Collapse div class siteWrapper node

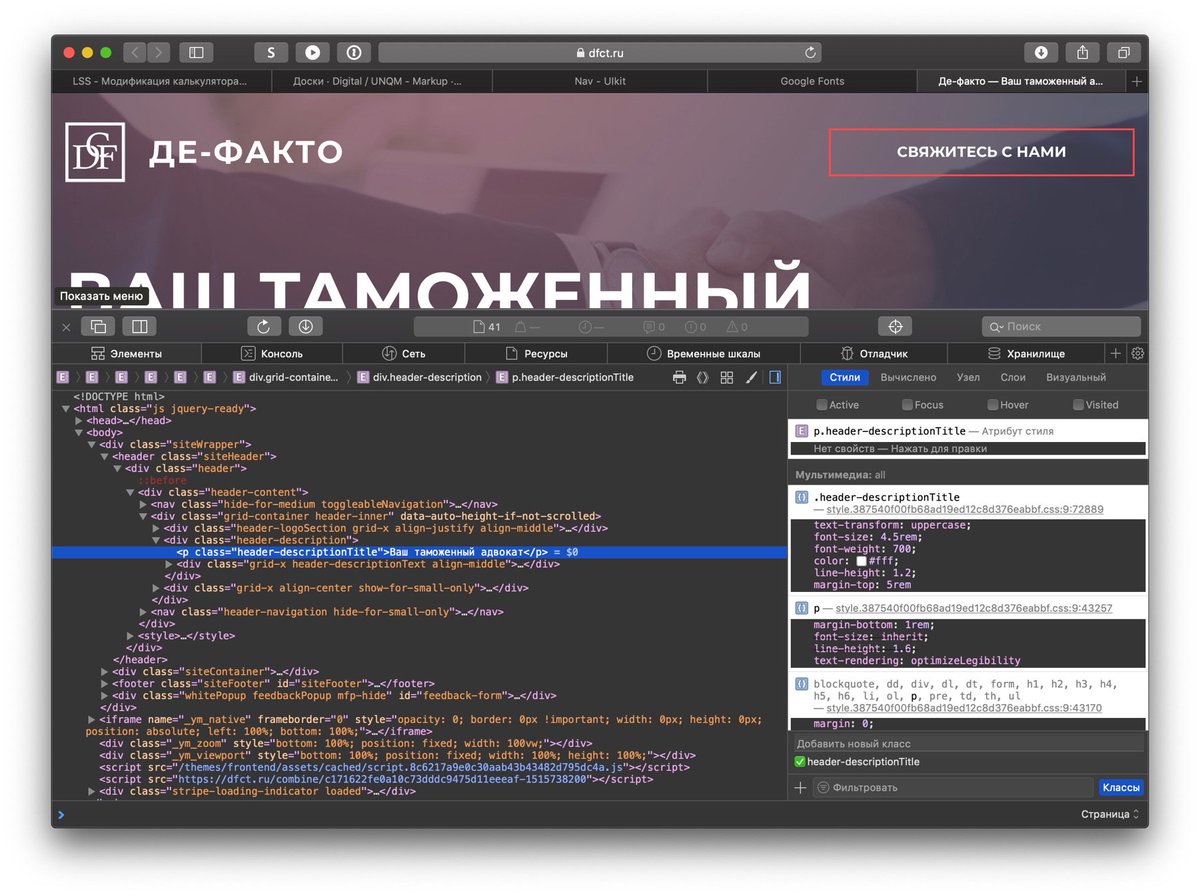point(92,445)
